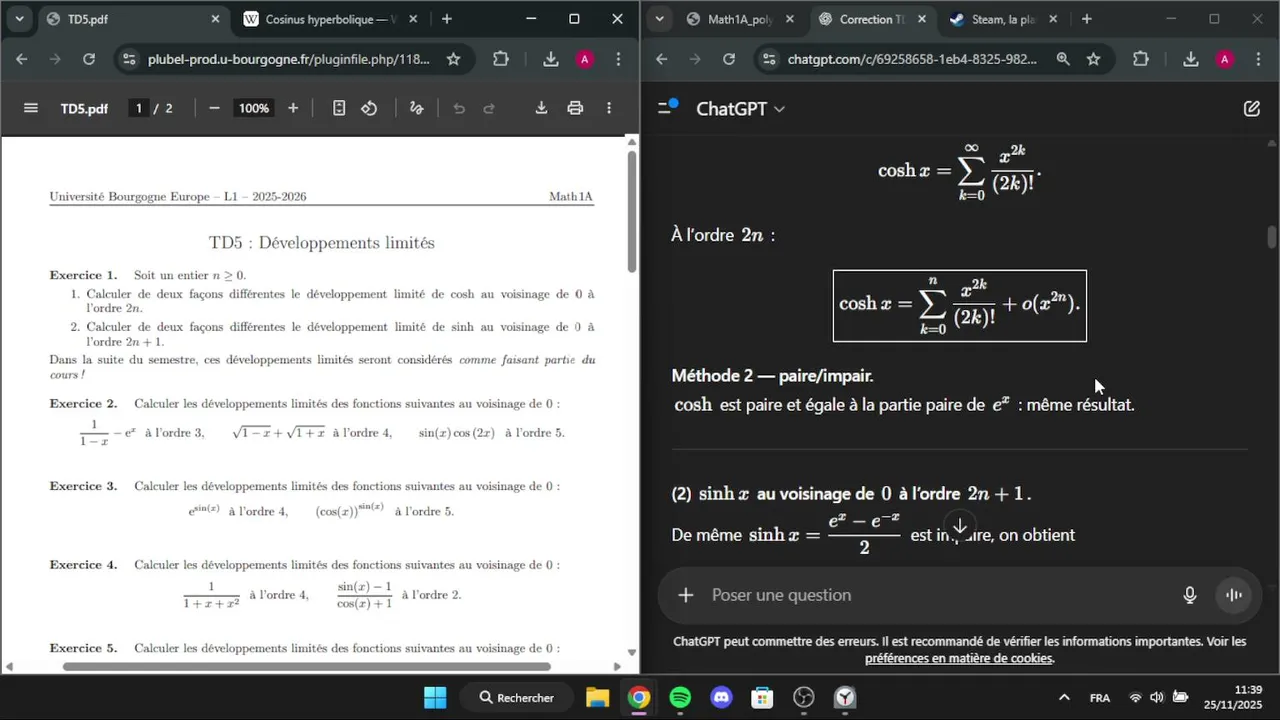Open downloads in the left browser window
Screen dimensions: 1280x720
550,59
